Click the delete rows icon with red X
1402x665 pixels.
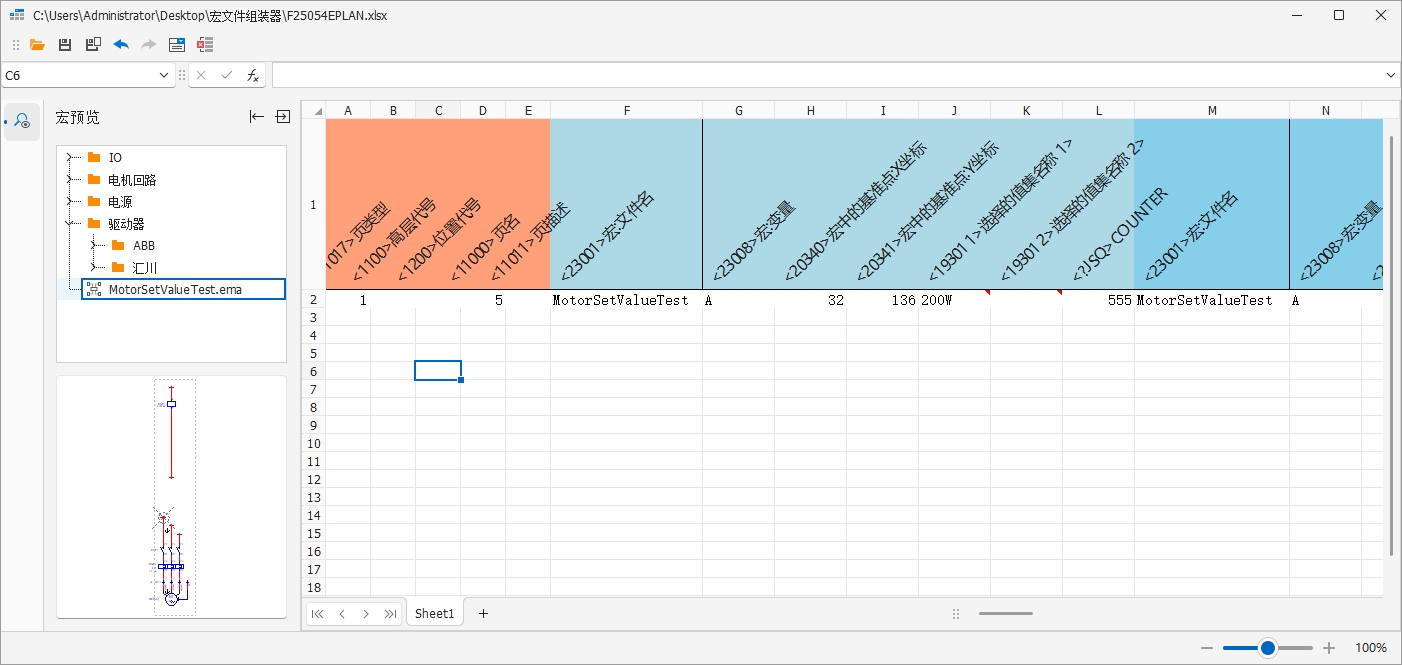[205, 45]
